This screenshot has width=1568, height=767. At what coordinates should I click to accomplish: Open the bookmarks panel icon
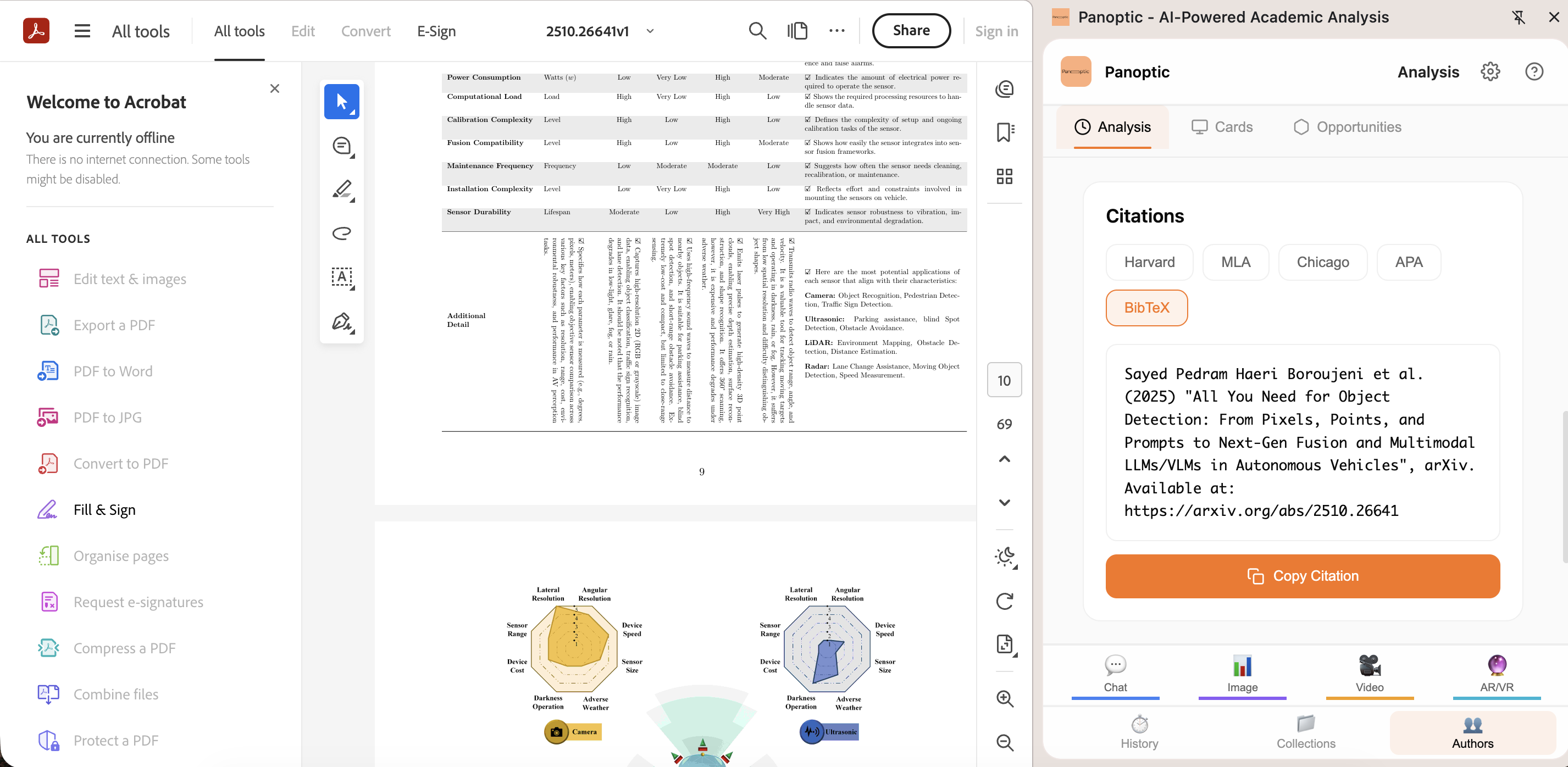[1004, 132]
